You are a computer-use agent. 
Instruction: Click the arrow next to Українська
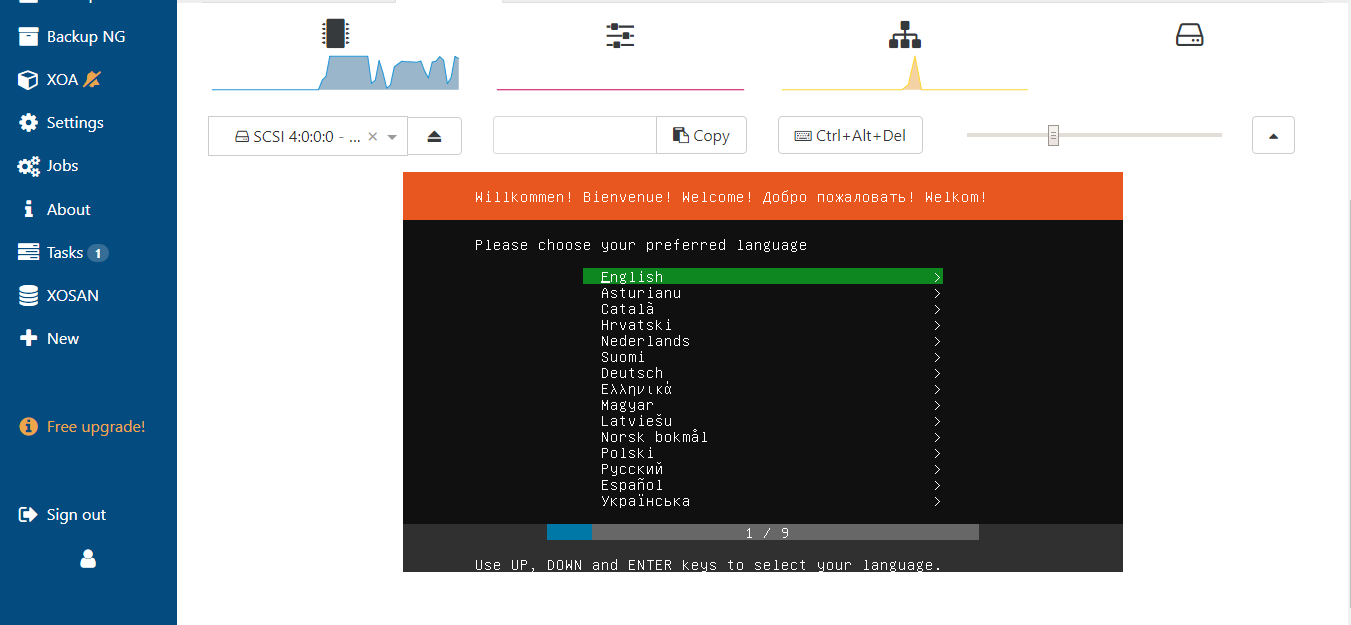937,501
